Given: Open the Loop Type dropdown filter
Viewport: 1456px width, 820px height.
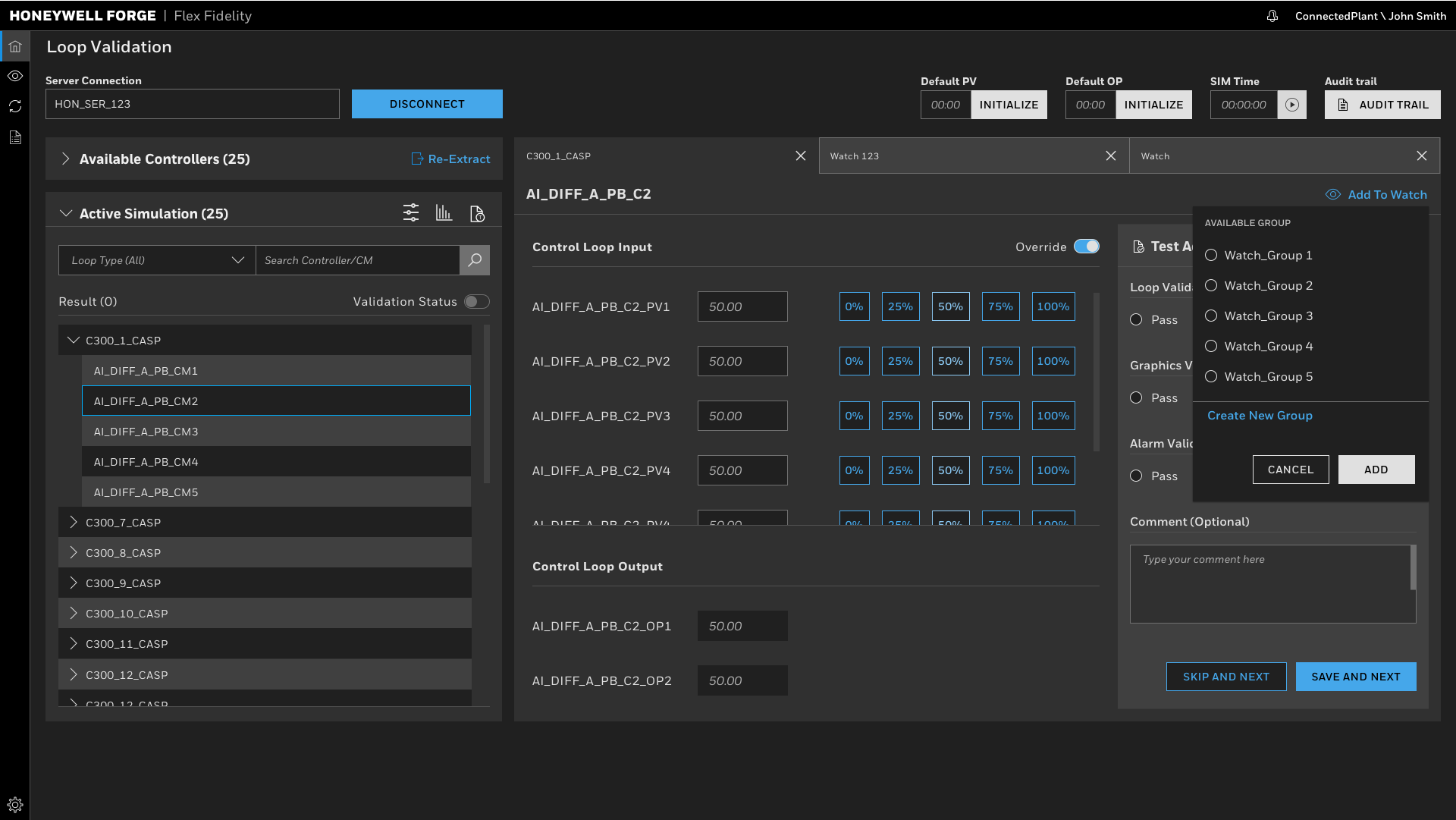Looking at the screenshot, I should coord(155,260).
